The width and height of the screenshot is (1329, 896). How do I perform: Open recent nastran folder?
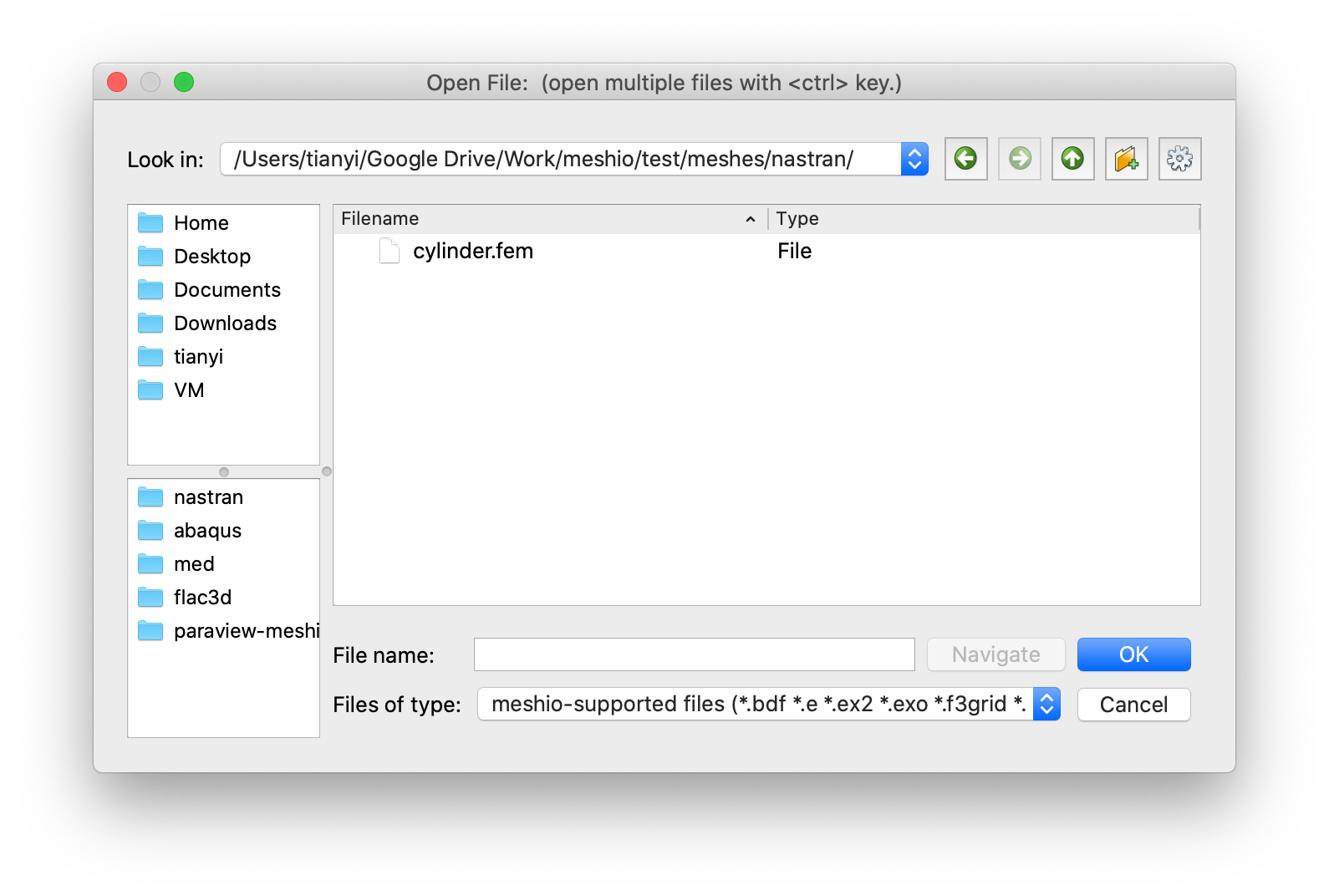(223, 497)
